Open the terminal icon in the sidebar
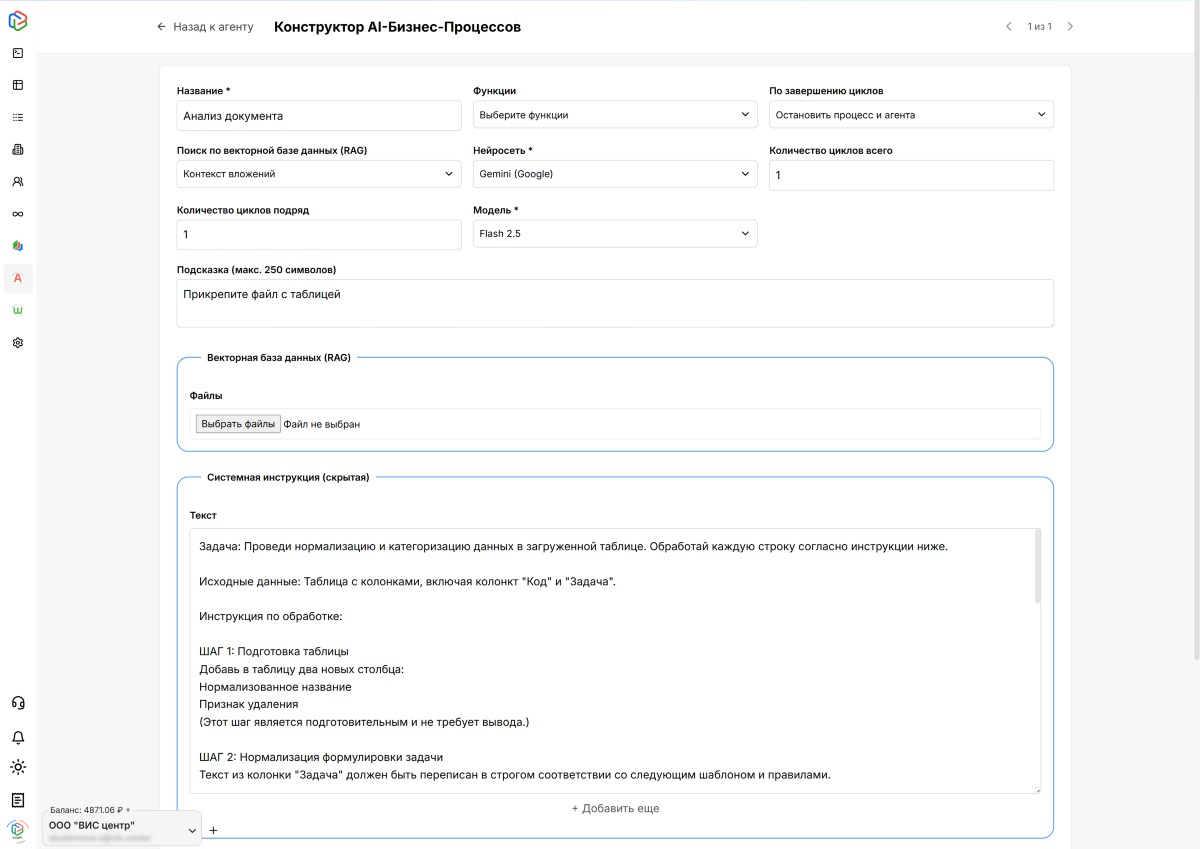This screenshot has height=849, width=1200. (18, 53)
